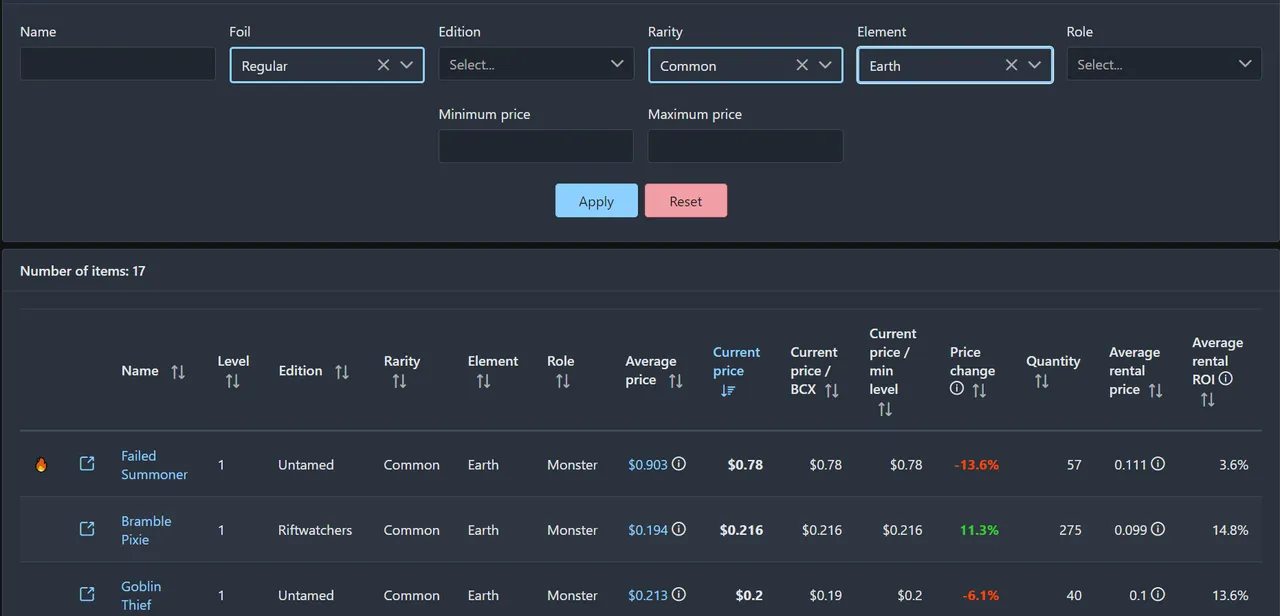The height and width of the screenshot is (616, 1280).
Task: Focus the Minimum price field
Action: tap(536, 146)
